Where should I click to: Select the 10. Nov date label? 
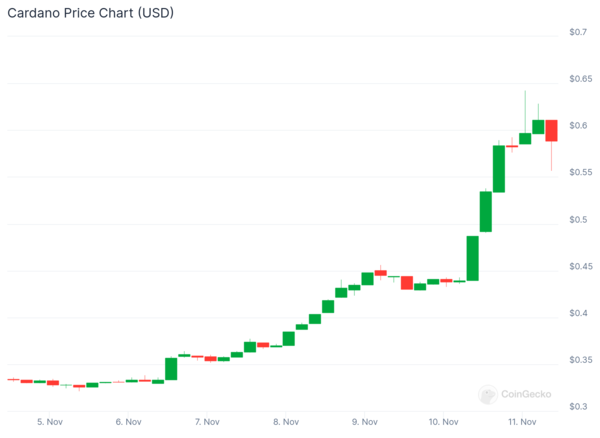tap(443, 422)
